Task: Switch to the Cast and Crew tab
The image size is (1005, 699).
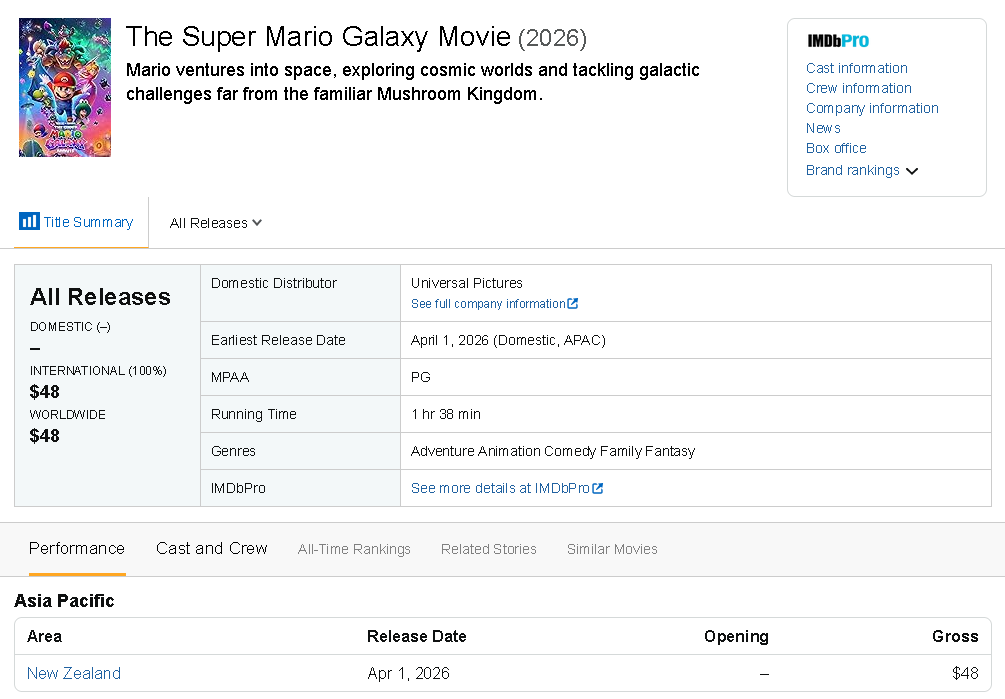Action: point(212,548)
